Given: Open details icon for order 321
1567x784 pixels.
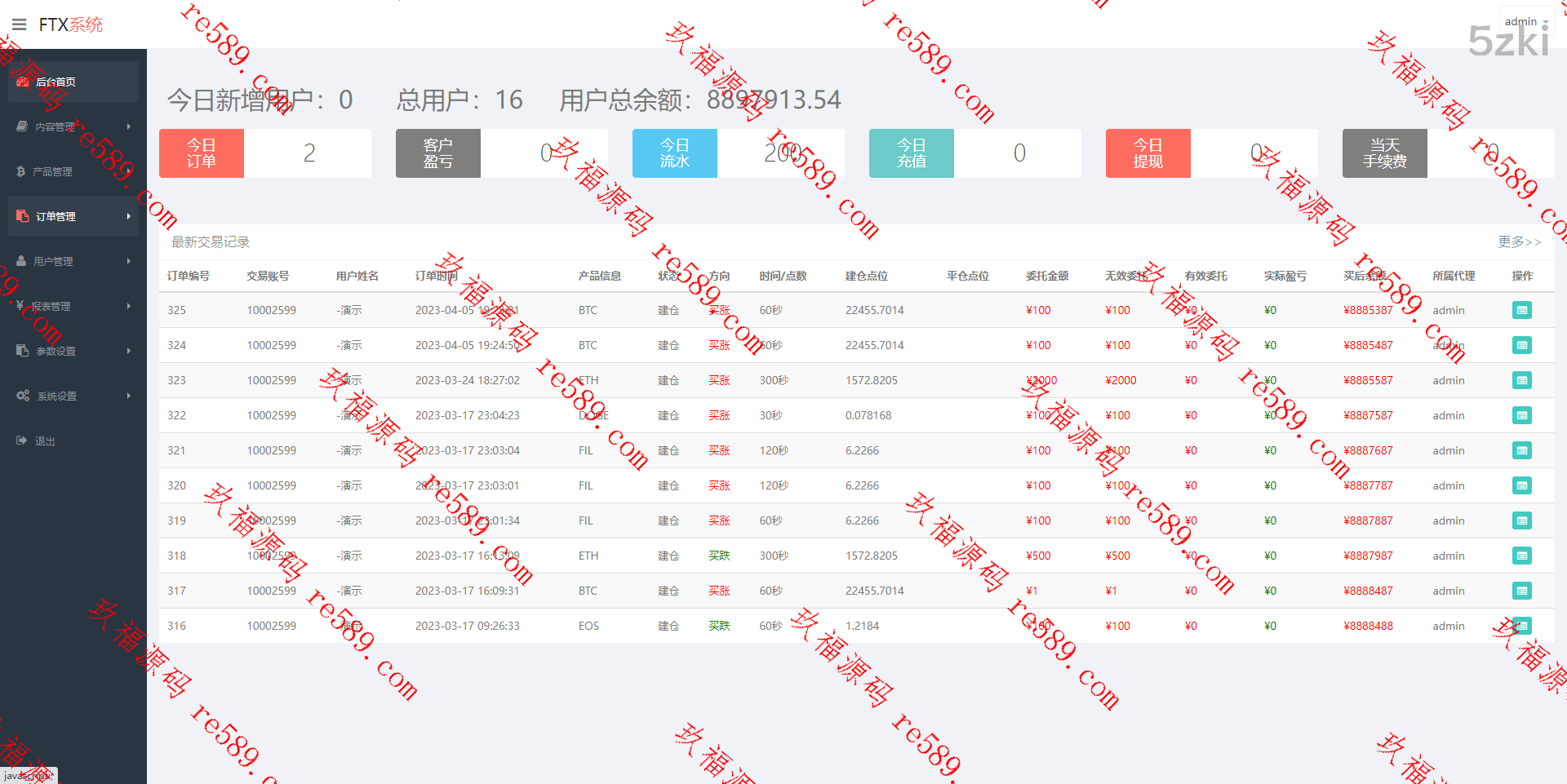Looking at the screenshot, I should pyautogui.click(x=1521, y=450).
